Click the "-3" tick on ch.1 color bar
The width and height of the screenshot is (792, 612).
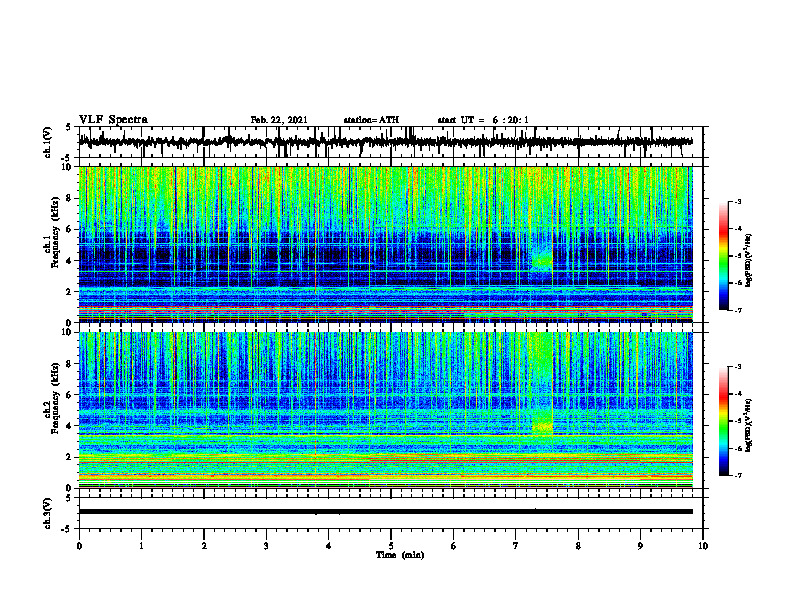click(x=738, y=201)
